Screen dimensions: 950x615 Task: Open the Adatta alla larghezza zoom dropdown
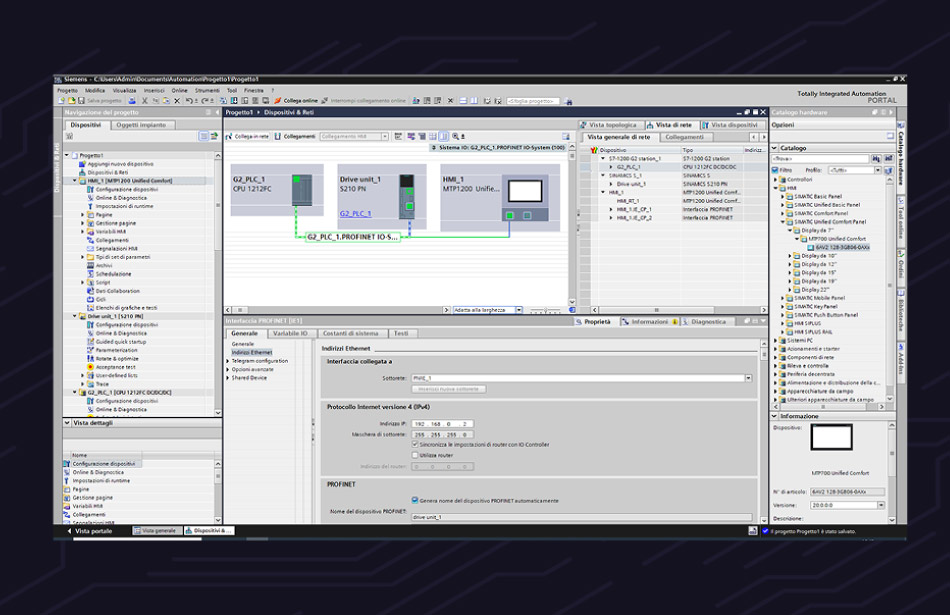(x=519, y=310)
